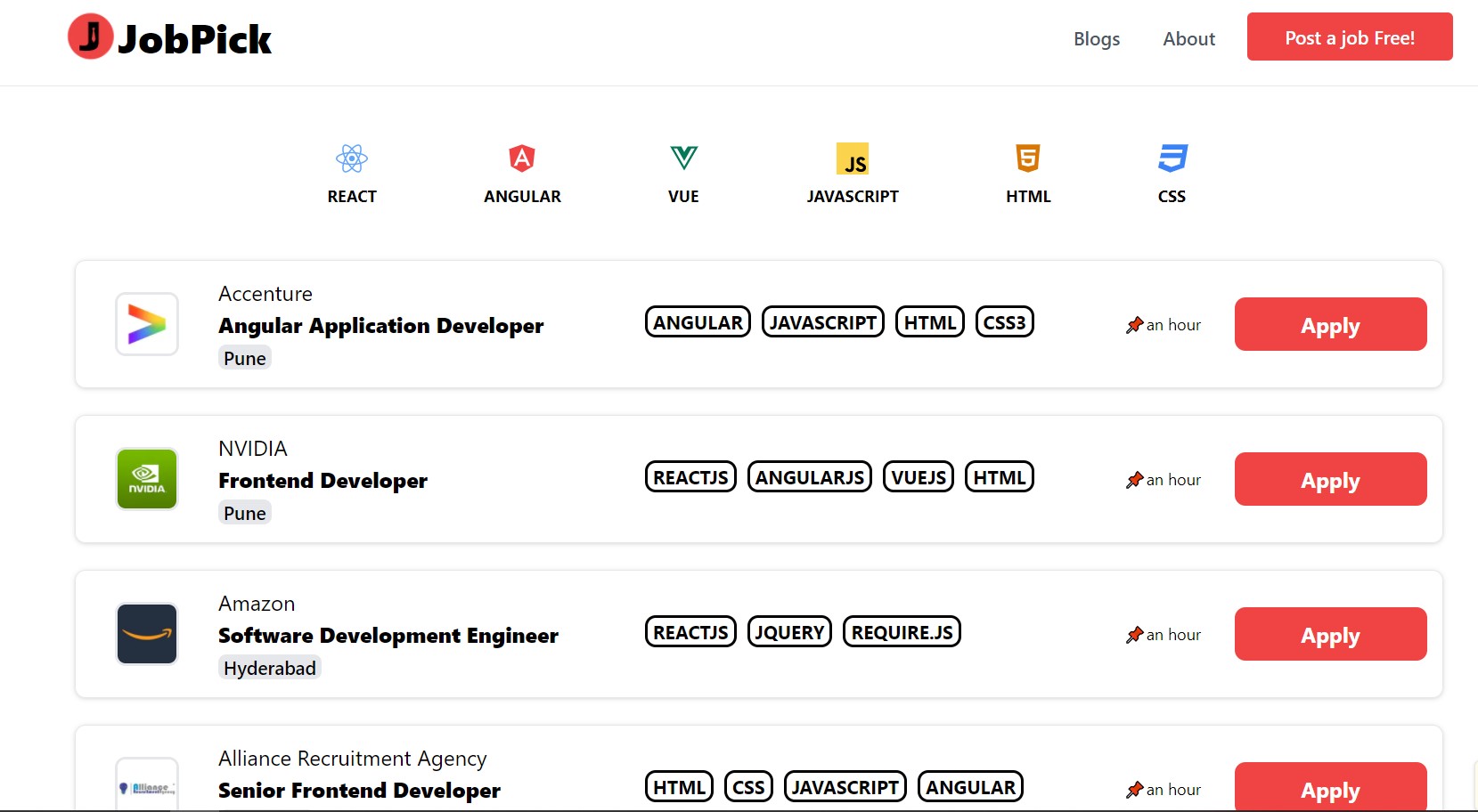Image resolution: width=1478 pixels, height=812 pixels.
Task: Click REACTJS tag on NVIDIA job
Action: pos(690,477)
